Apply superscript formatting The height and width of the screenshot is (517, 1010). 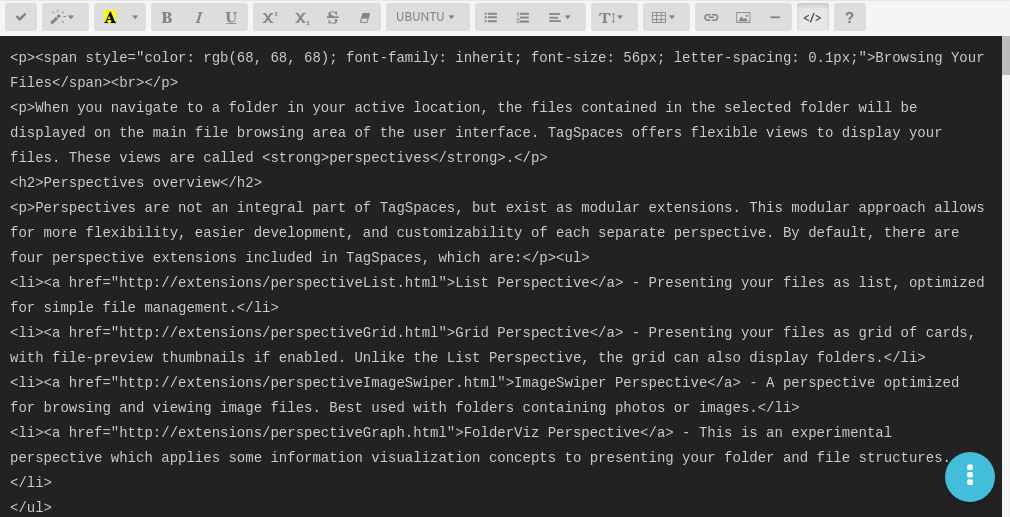click(270, 17)
